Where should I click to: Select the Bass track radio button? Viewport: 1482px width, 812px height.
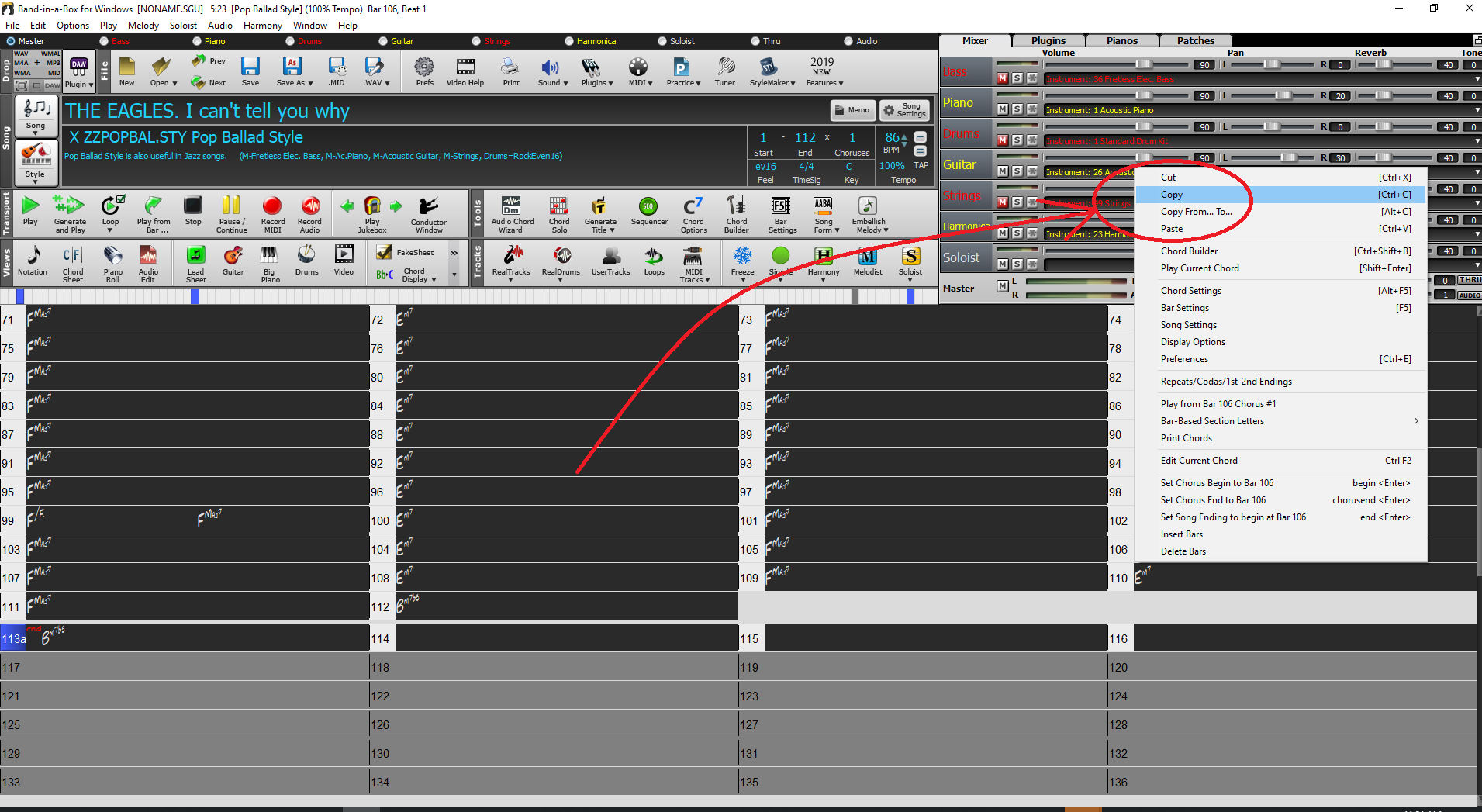coord(104,41)
